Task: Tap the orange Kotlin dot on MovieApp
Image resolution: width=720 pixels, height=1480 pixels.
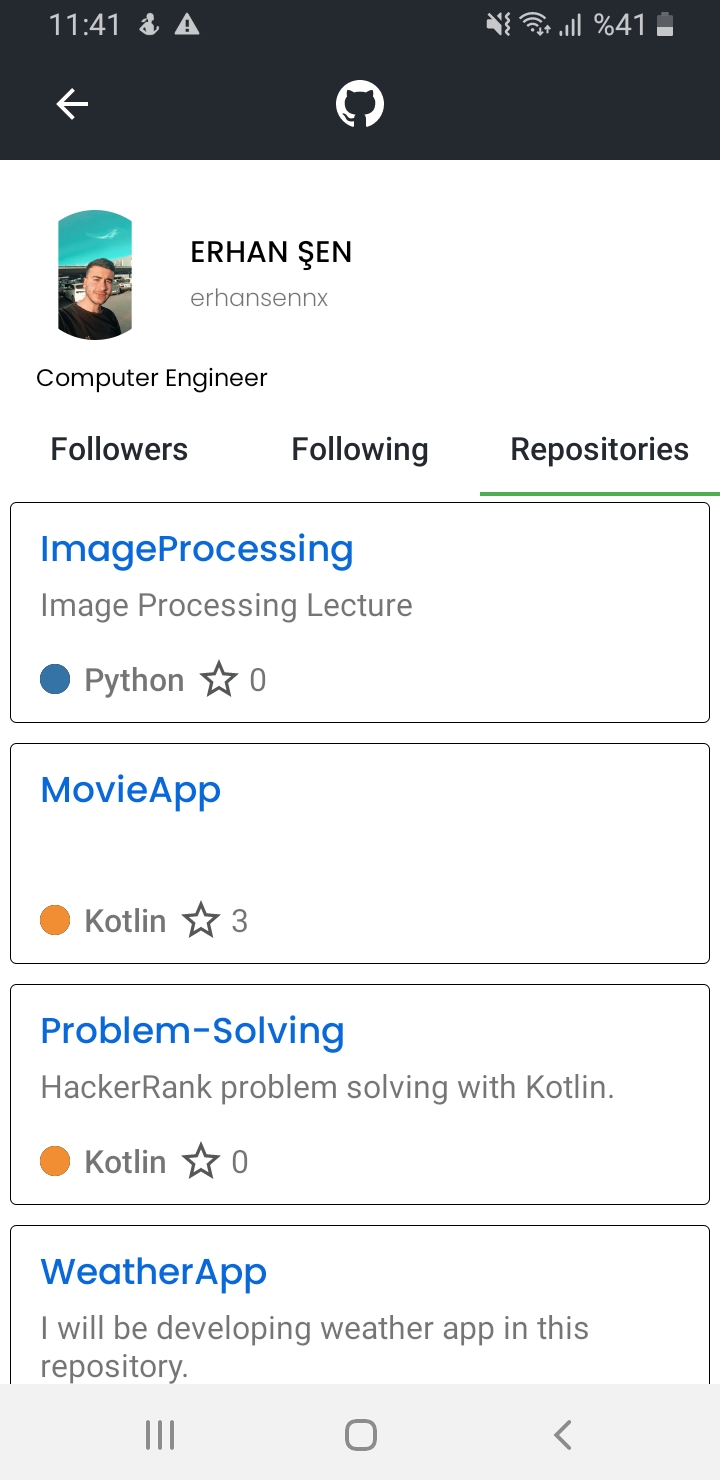Action: 56,920
